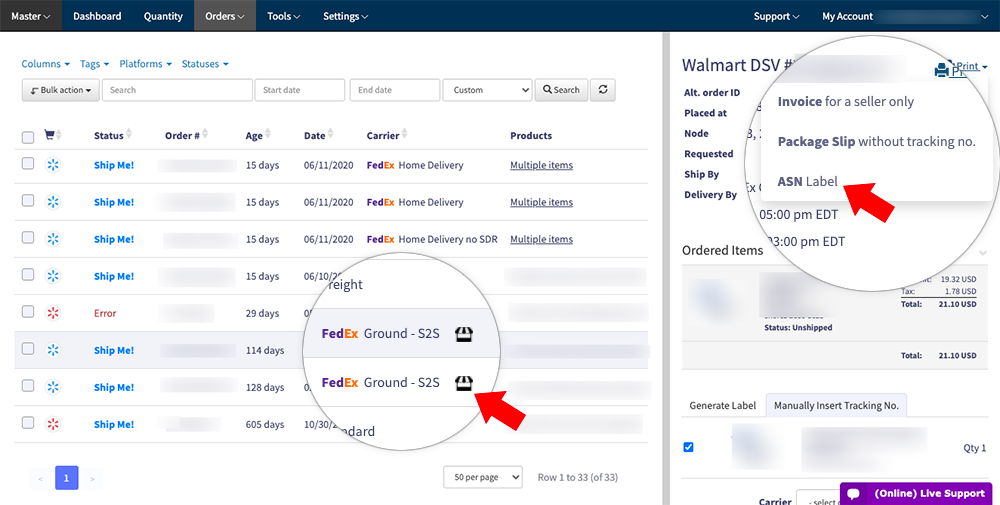Screen dimensions: 1000x505
Task: Open the Support menu
Action: click(x=776, y=16)
